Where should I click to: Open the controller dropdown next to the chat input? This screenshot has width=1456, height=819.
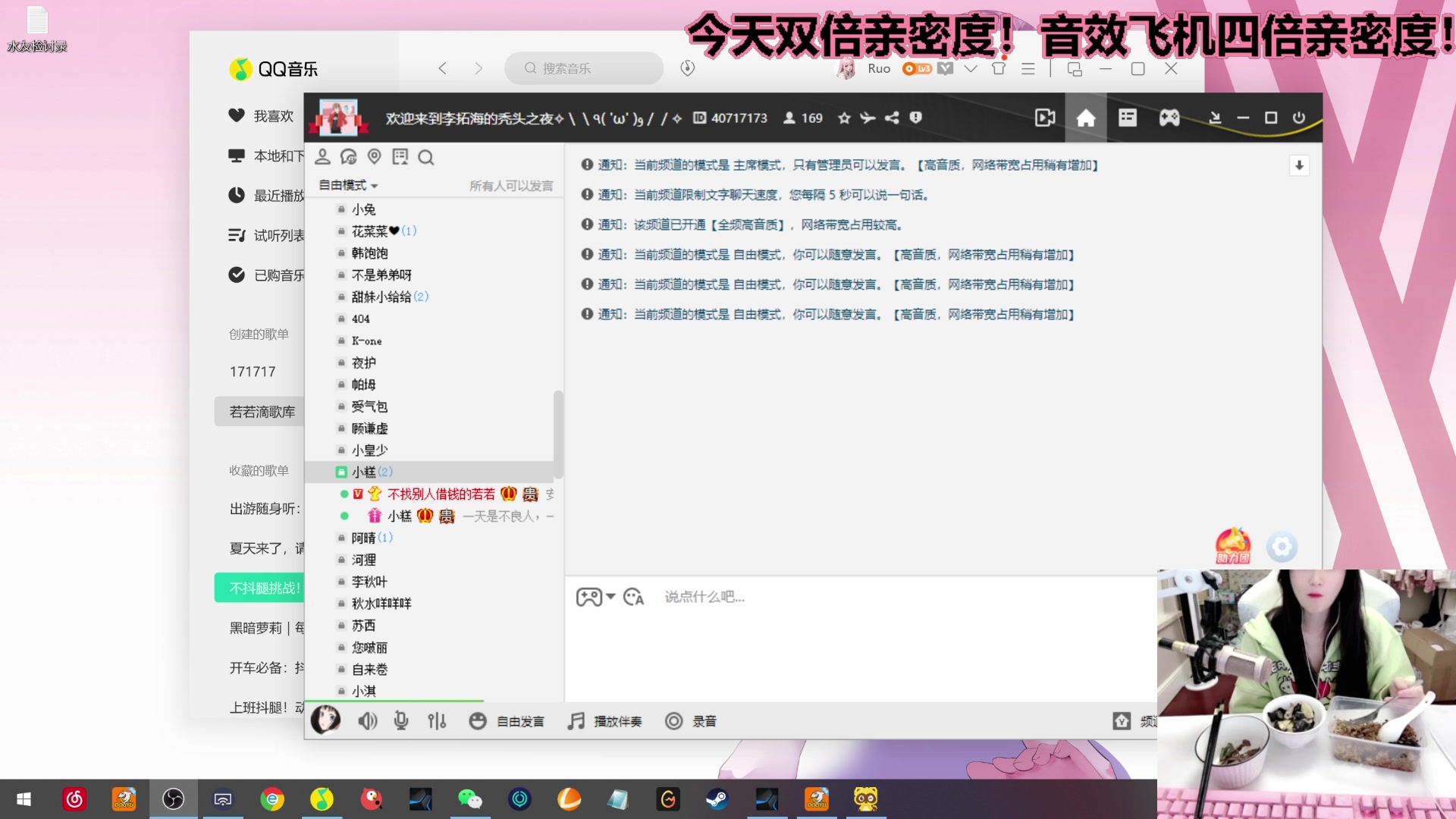[597, 597]
